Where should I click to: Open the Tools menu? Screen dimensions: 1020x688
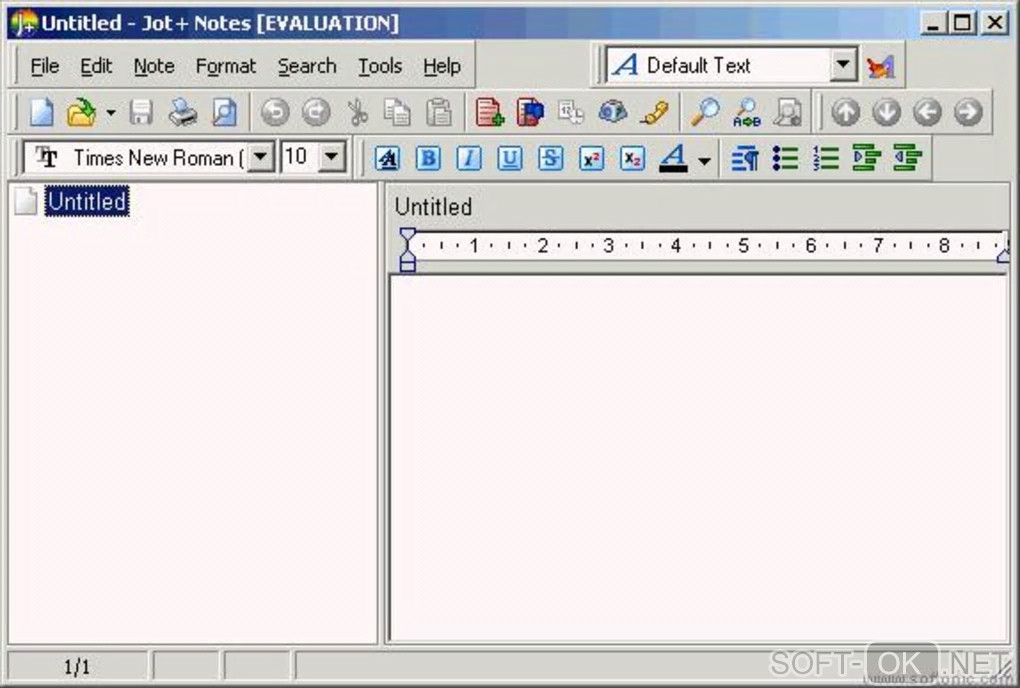pos(380,66)
